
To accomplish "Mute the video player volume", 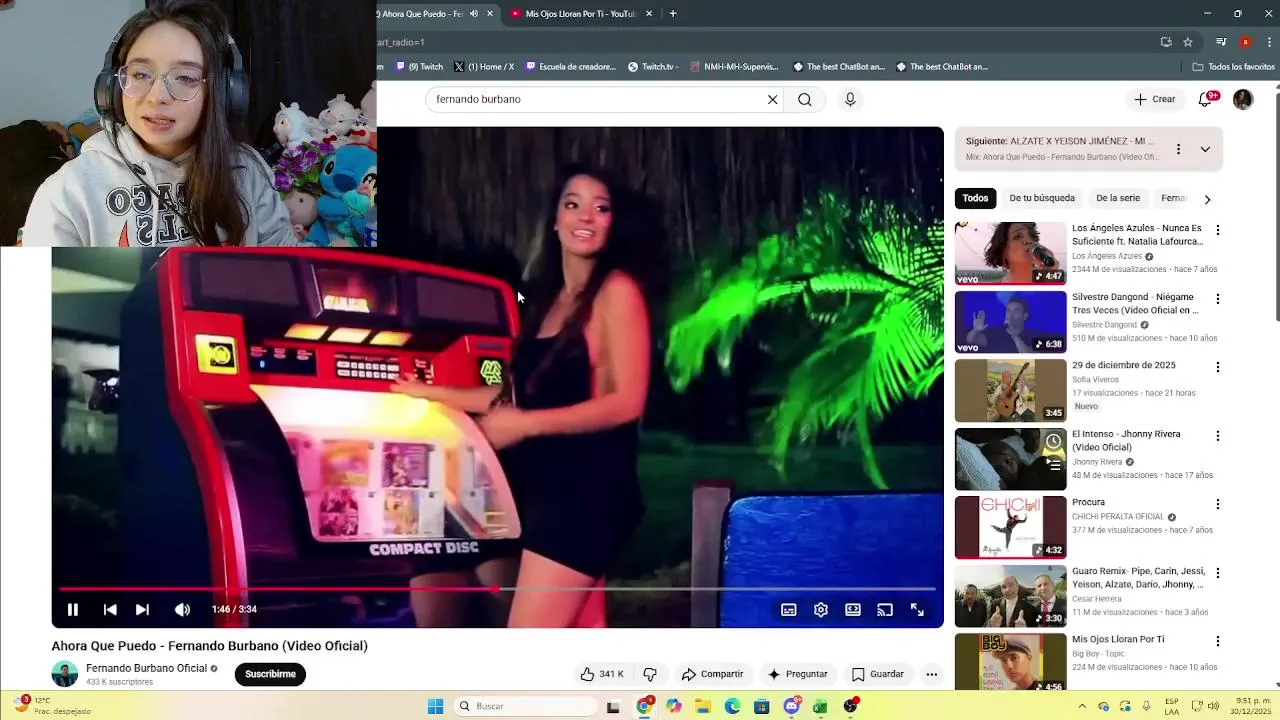I will click(182, 609).
